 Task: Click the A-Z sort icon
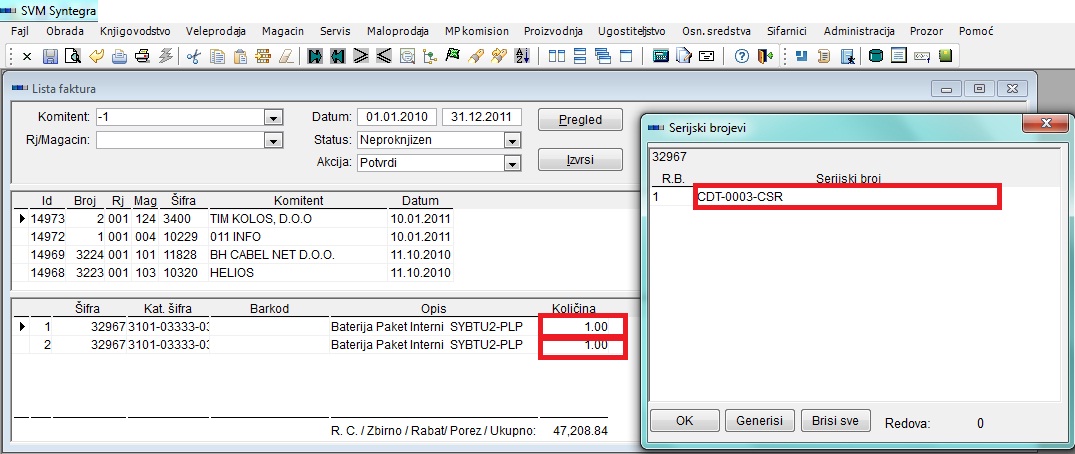(x=521, y=56)
